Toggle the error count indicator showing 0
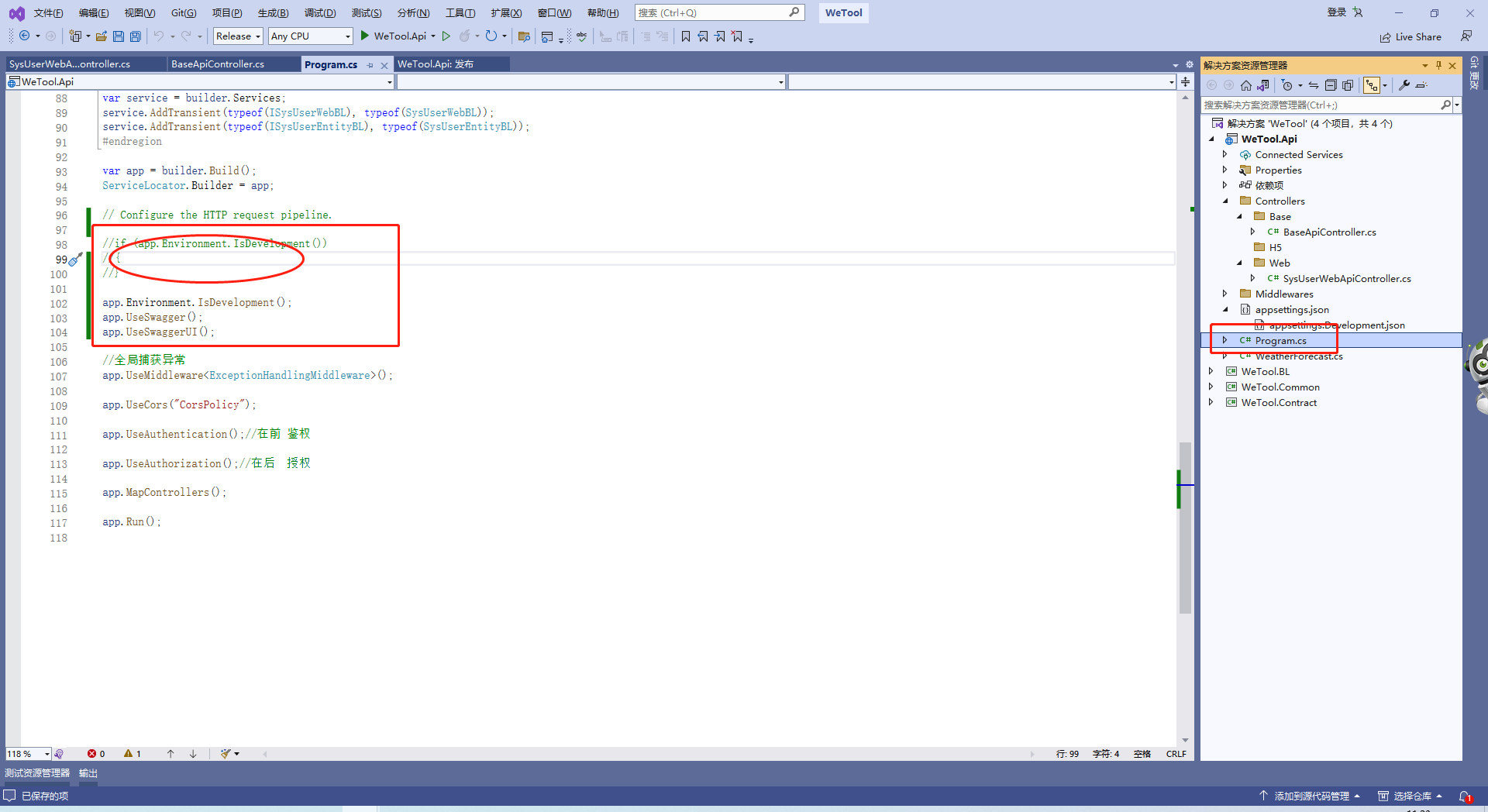This screenshot has width=1488, height=812. coord(95,753)
